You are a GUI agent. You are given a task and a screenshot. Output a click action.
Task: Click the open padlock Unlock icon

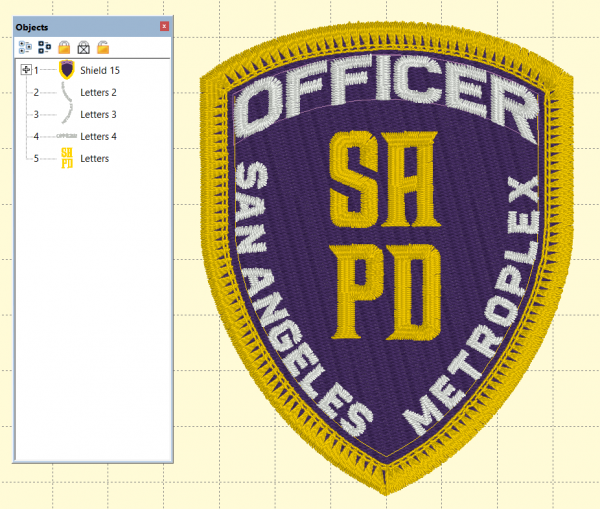coord(103,47)
